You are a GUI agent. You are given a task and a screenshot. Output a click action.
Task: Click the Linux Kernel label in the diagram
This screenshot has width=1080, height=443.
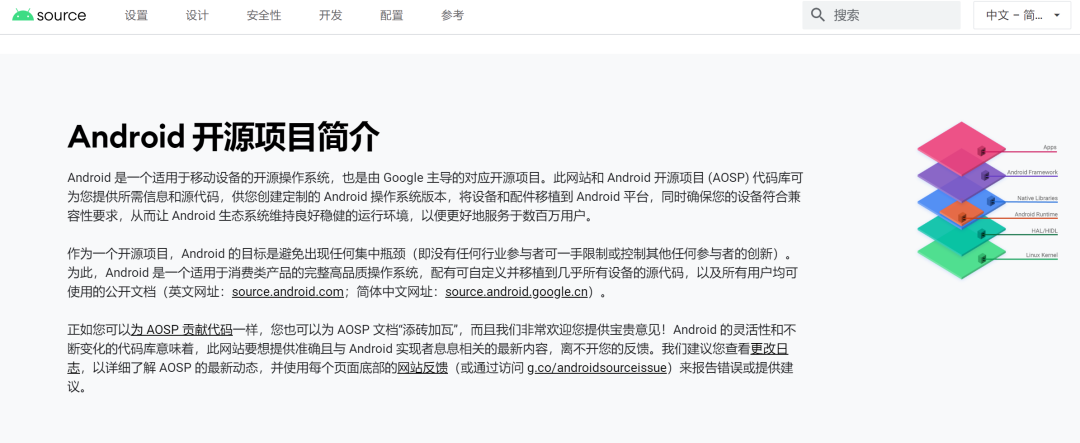1041,255
